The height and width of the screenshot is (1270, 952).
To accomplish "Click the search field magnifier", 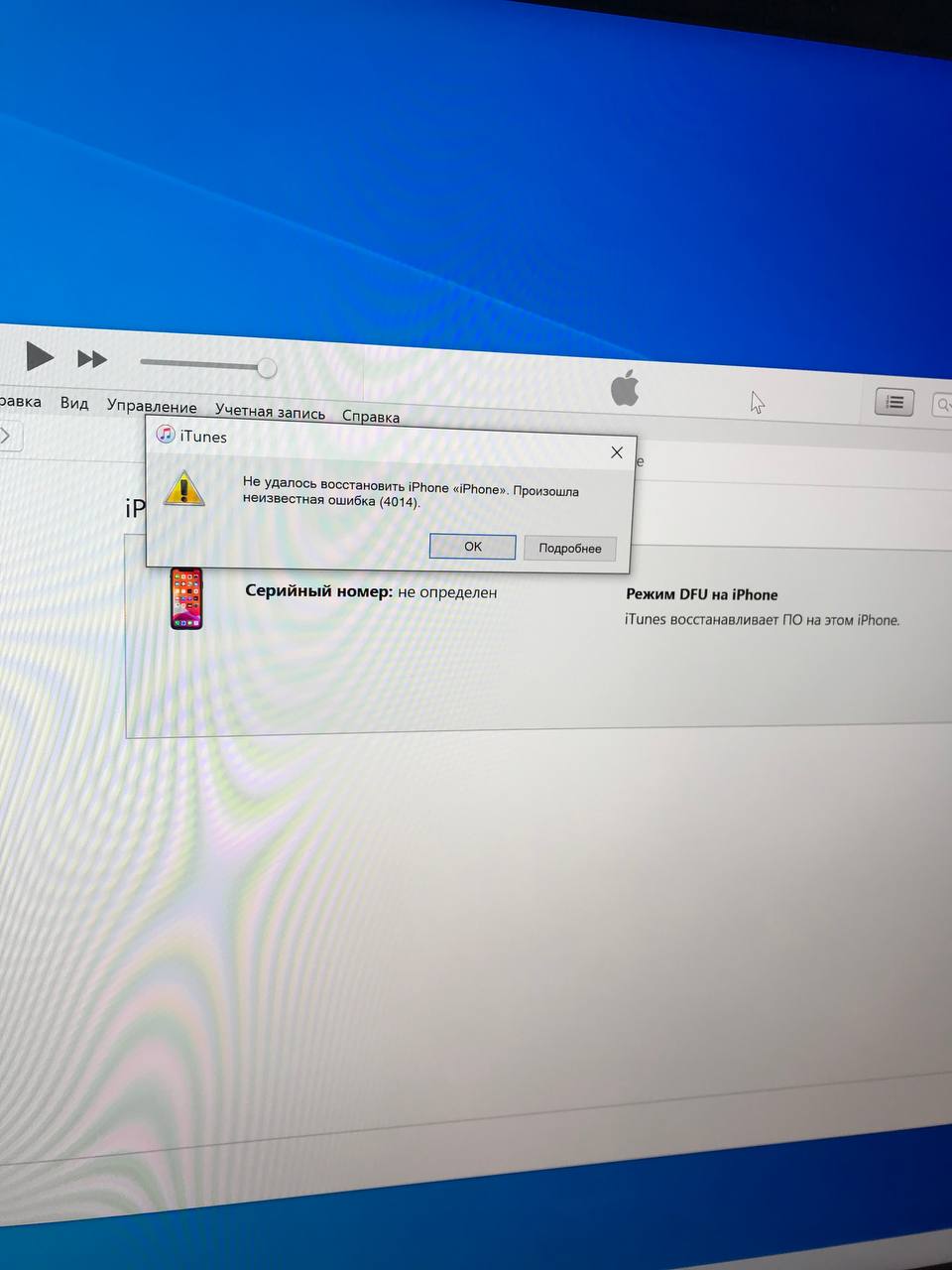I will [943, 405].
